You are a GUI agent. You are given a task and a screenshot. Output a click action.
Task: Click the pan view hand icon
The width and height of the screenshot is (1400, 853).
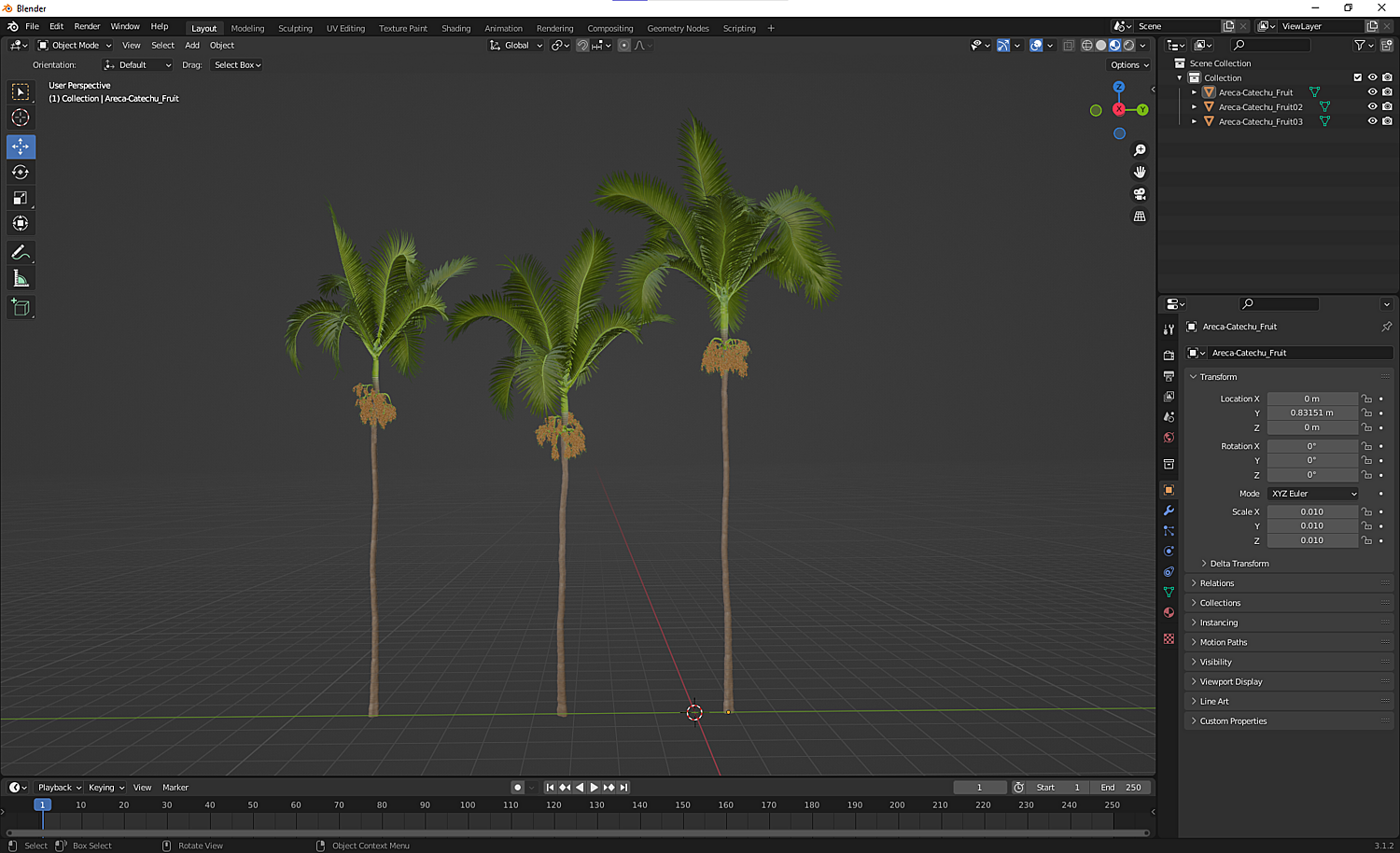click(x=1140, y=172)
